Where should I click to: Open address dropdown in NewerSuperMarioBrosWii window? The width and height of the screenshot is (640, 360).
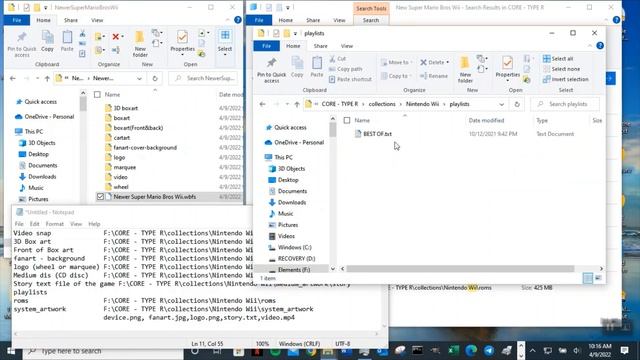[x=139, y=78]
